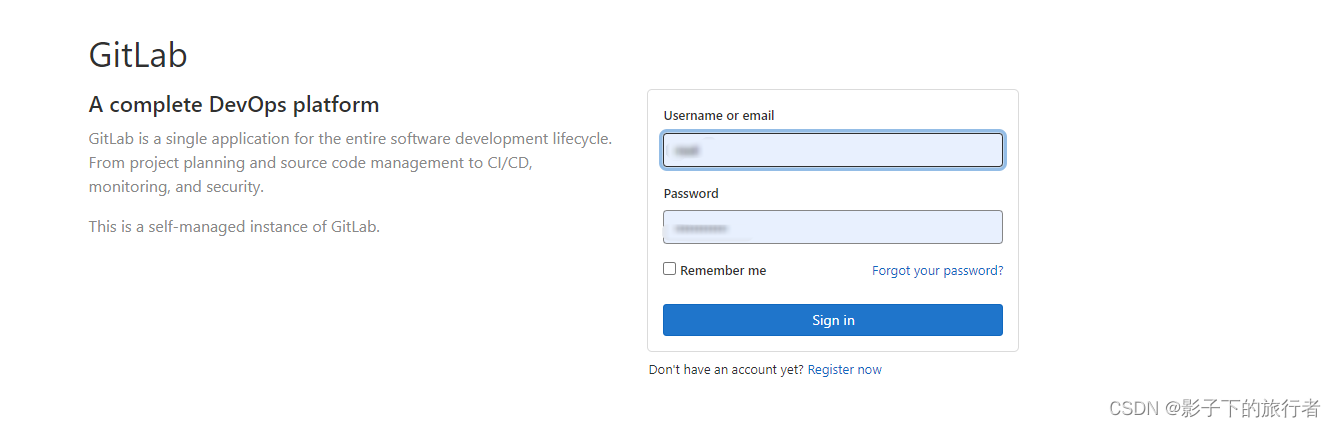Click the 'monitoring, and security.' text line
This screenshot has width=1336, height=427.
pyautogui.click(x=176, y=187)
